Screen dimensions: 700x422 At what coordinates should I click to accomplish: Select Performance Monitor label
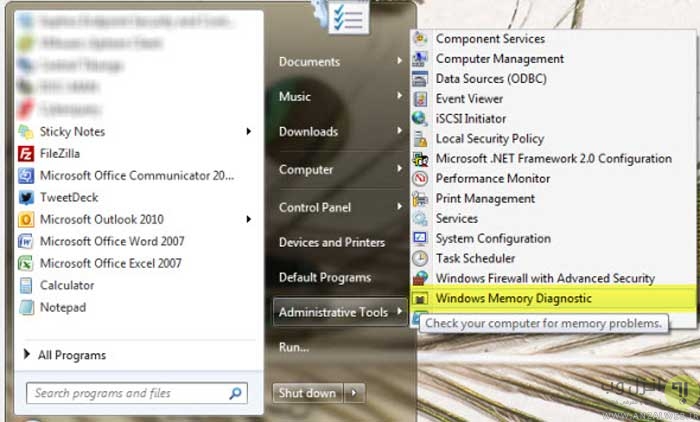point(493,179)
